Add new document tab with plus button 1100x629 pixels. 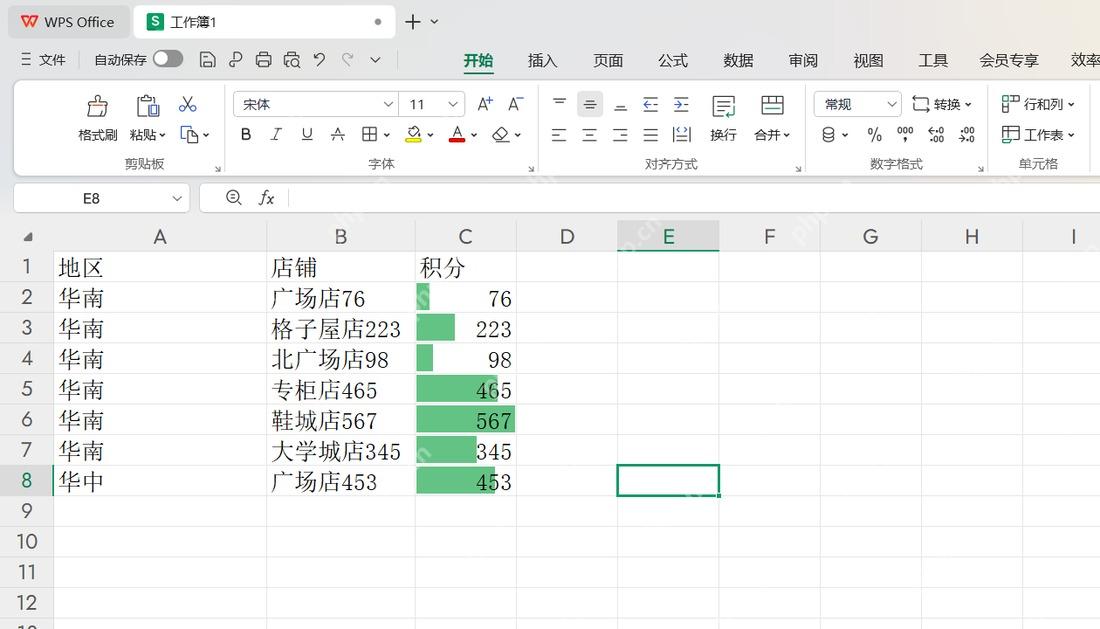point(413,22)
